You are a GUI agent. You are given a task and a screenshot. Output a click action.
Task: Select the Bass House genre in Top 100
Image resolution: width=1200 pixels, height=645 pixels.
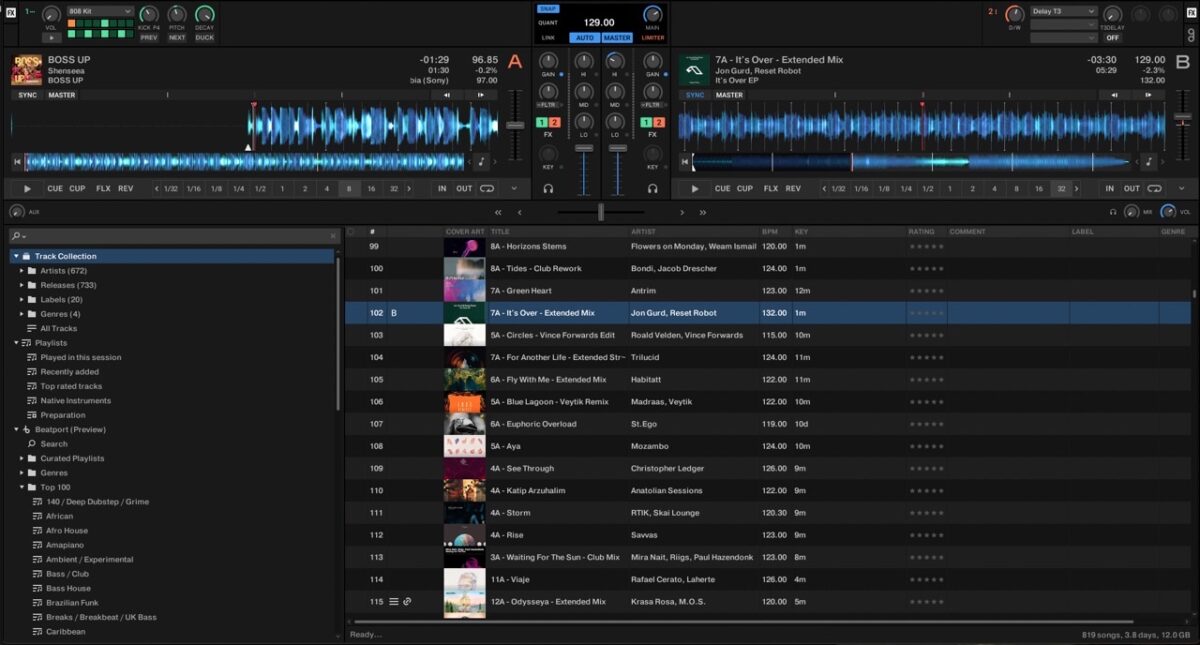pyautogui.click(x=68, y=588)
